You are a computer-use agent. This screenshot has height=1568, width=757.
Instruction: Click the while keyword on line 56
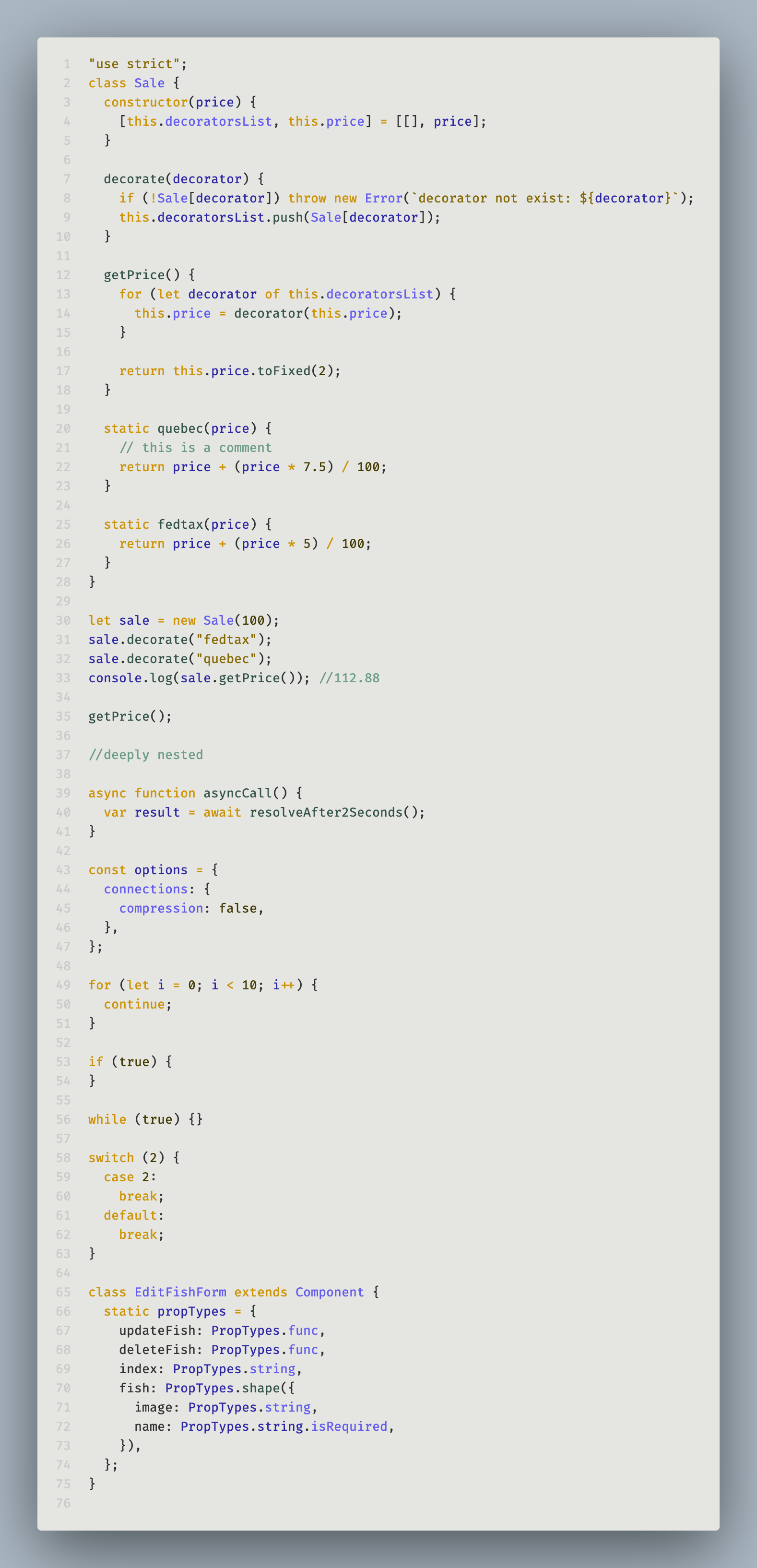coord(108,1119)
